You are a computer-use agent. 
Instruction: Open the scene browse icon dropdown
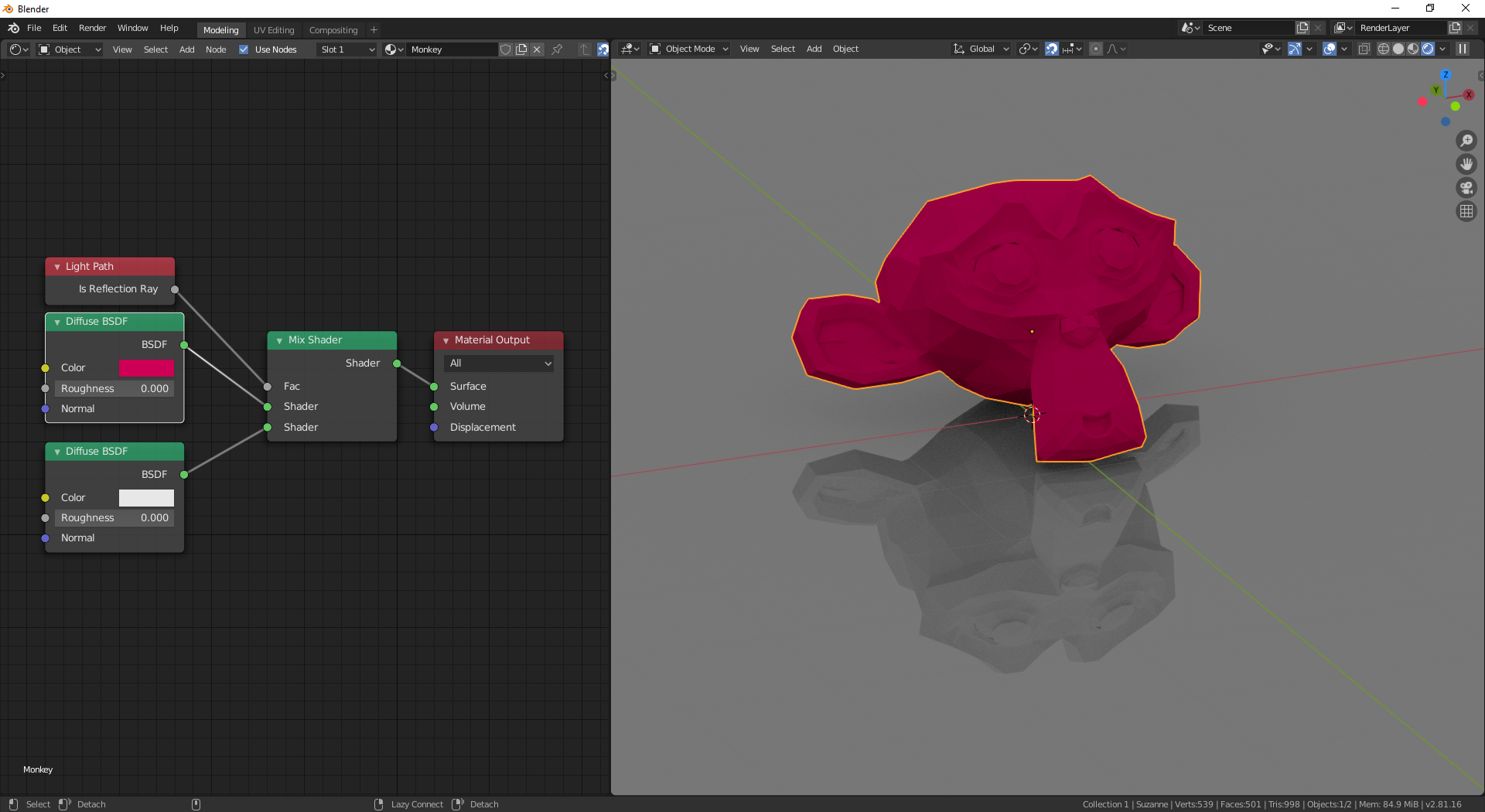tap(1191, 28)
